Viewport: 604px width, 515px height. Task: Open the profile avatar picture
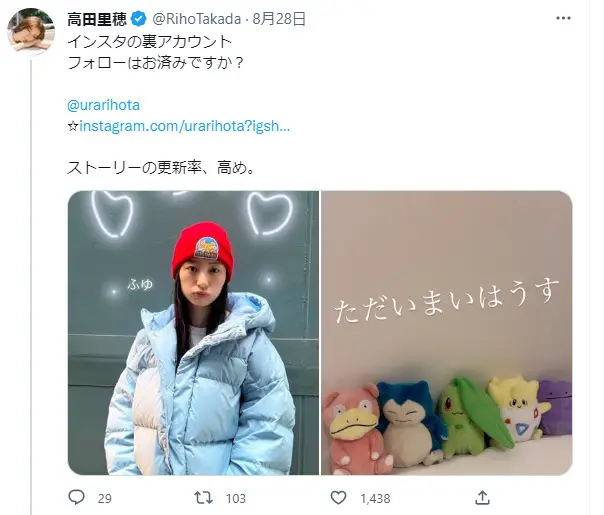(x=31, y=32)
